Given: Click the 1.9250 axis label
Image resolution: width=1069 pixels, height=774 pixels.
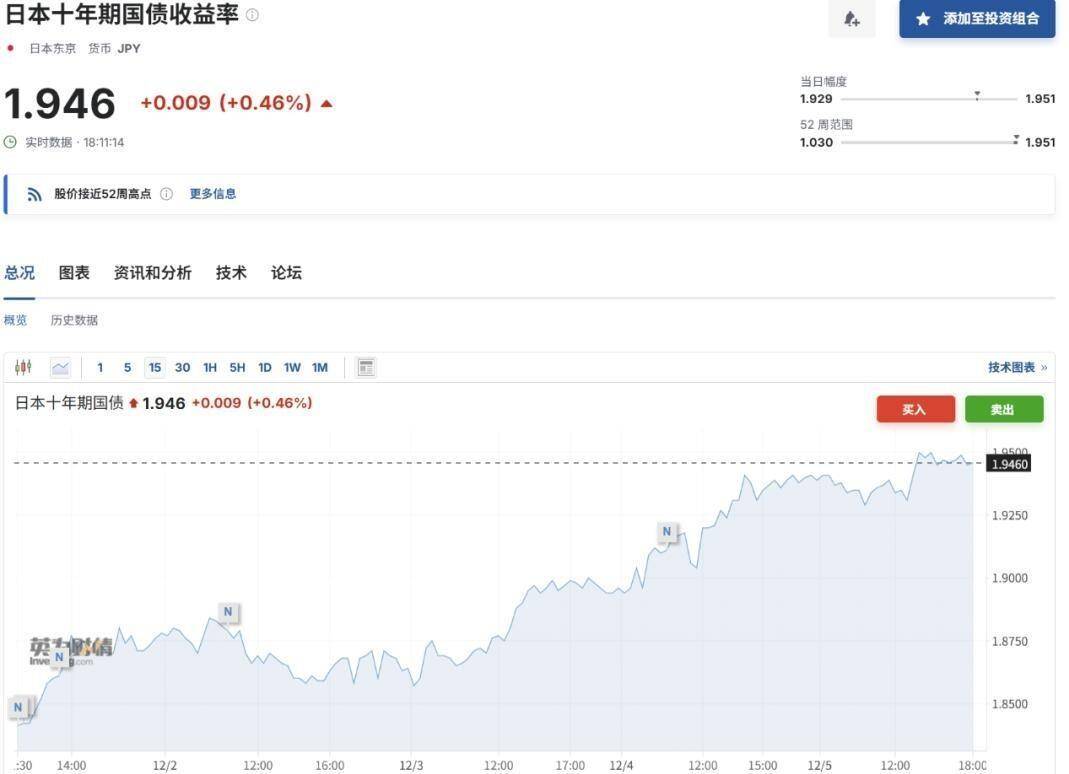Looking at the screenshot, I should click(x=1010, y=516).
